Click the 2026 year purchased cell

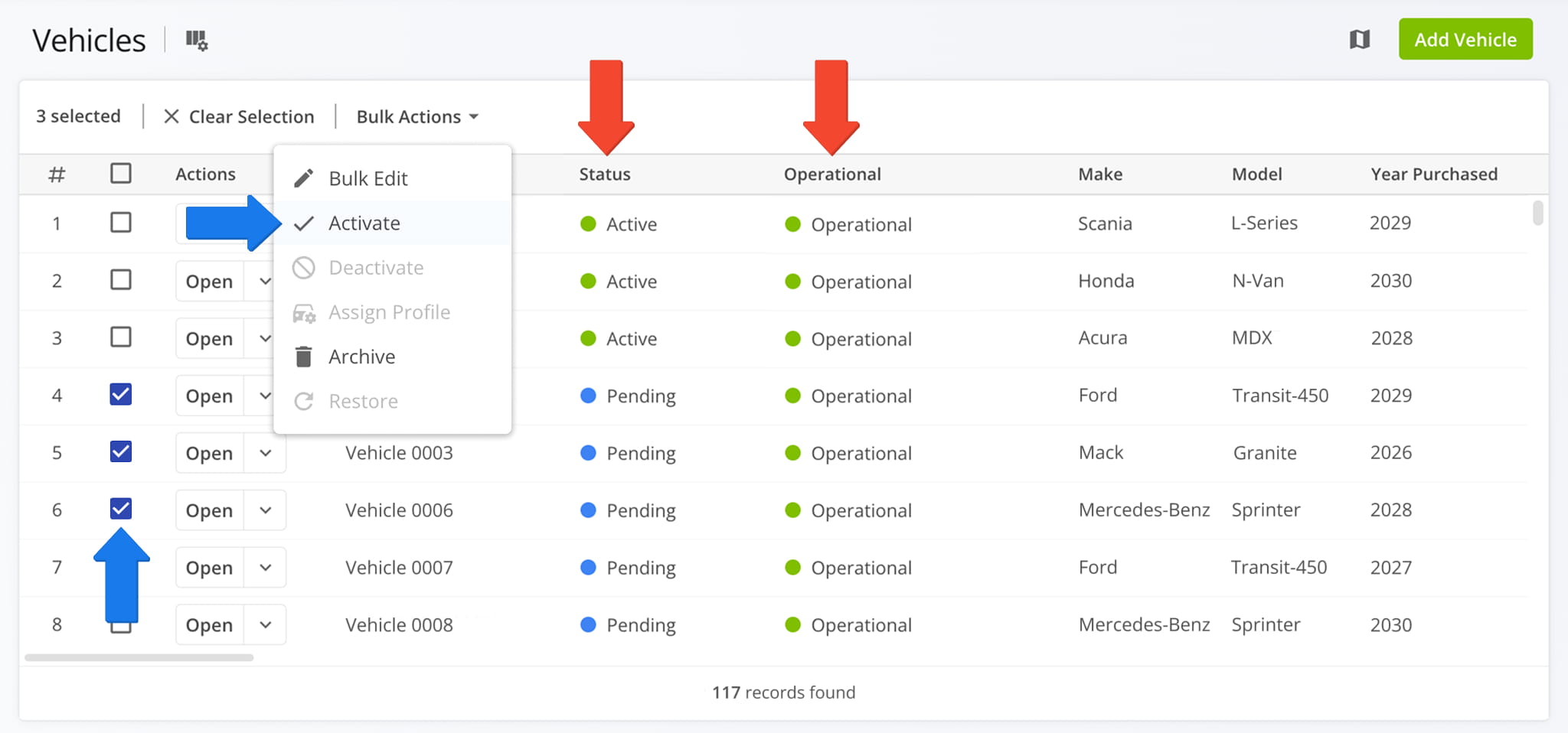pos(1390,452)
